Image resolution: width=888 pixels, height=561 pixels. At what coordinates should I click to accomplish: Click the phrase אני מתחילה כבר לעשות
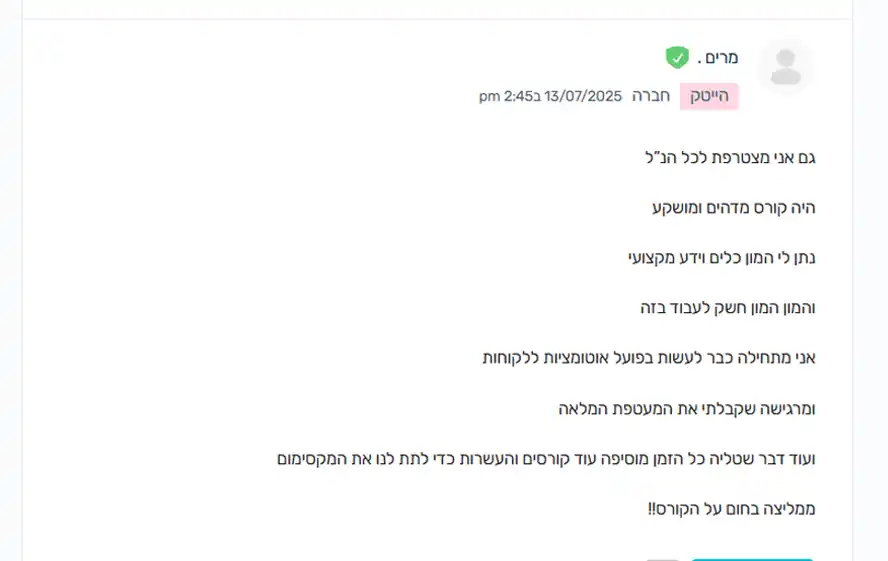tap(739, 358)
